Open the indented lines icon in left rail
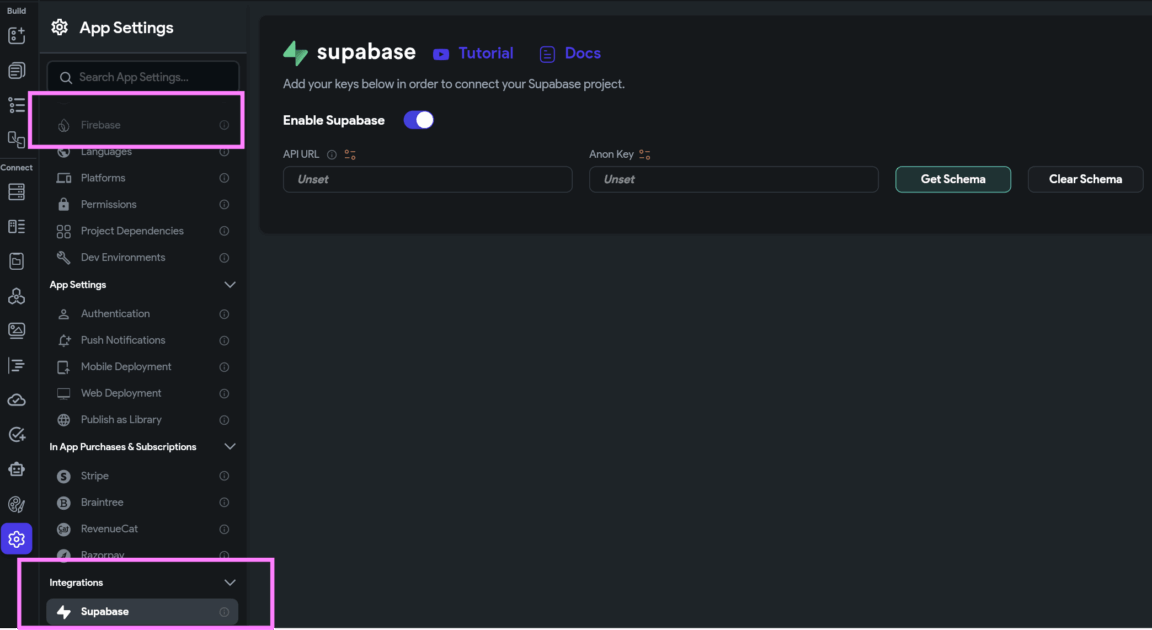The image size is (1152, 630). (16, 365)
